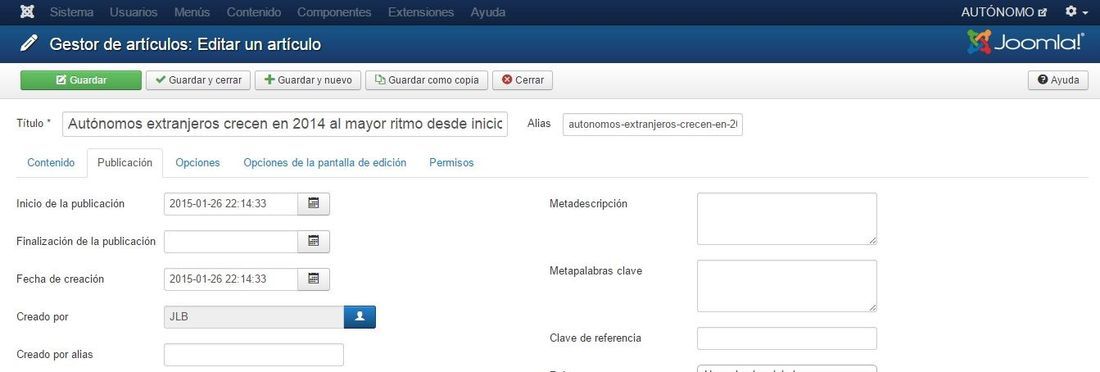Screen dimensions: 1100x372
Task: Open the Contenido menu in top bar
Action: [x=254, y=12]
